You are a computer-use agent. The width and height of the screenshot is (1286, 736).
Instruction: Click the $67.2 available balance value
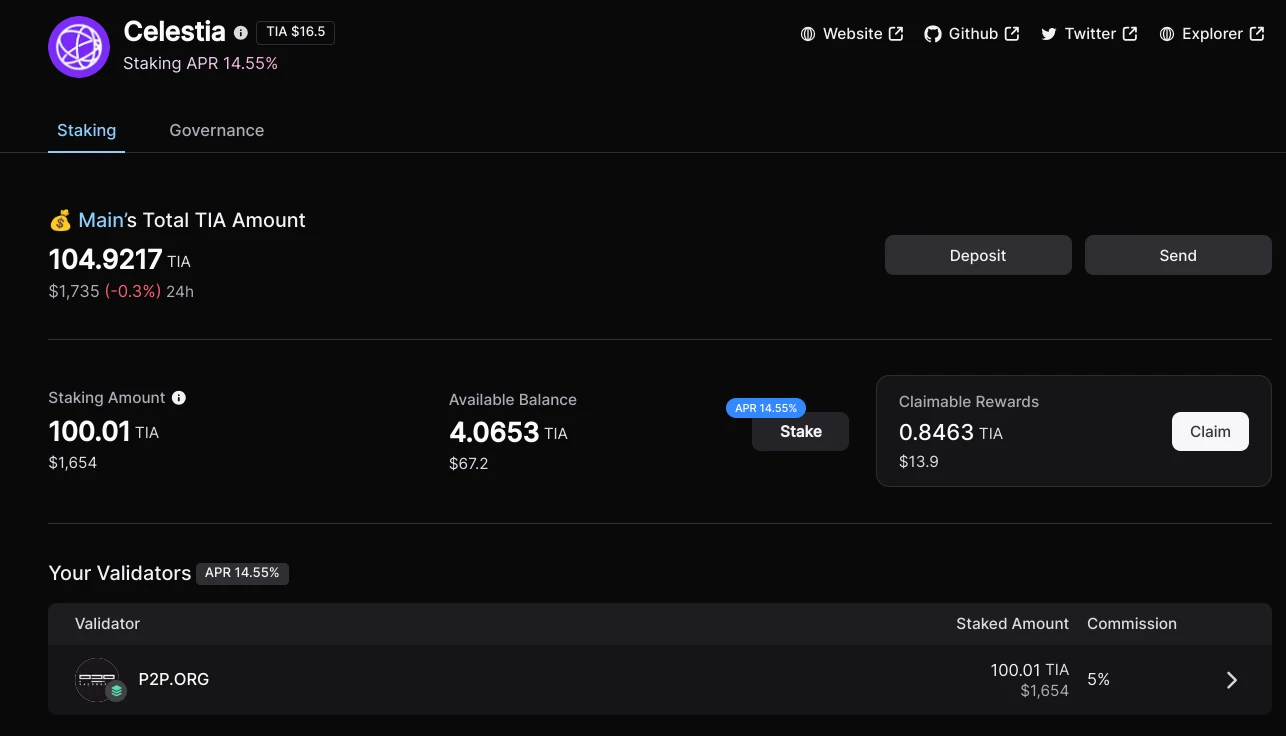[x=469, y=464]
